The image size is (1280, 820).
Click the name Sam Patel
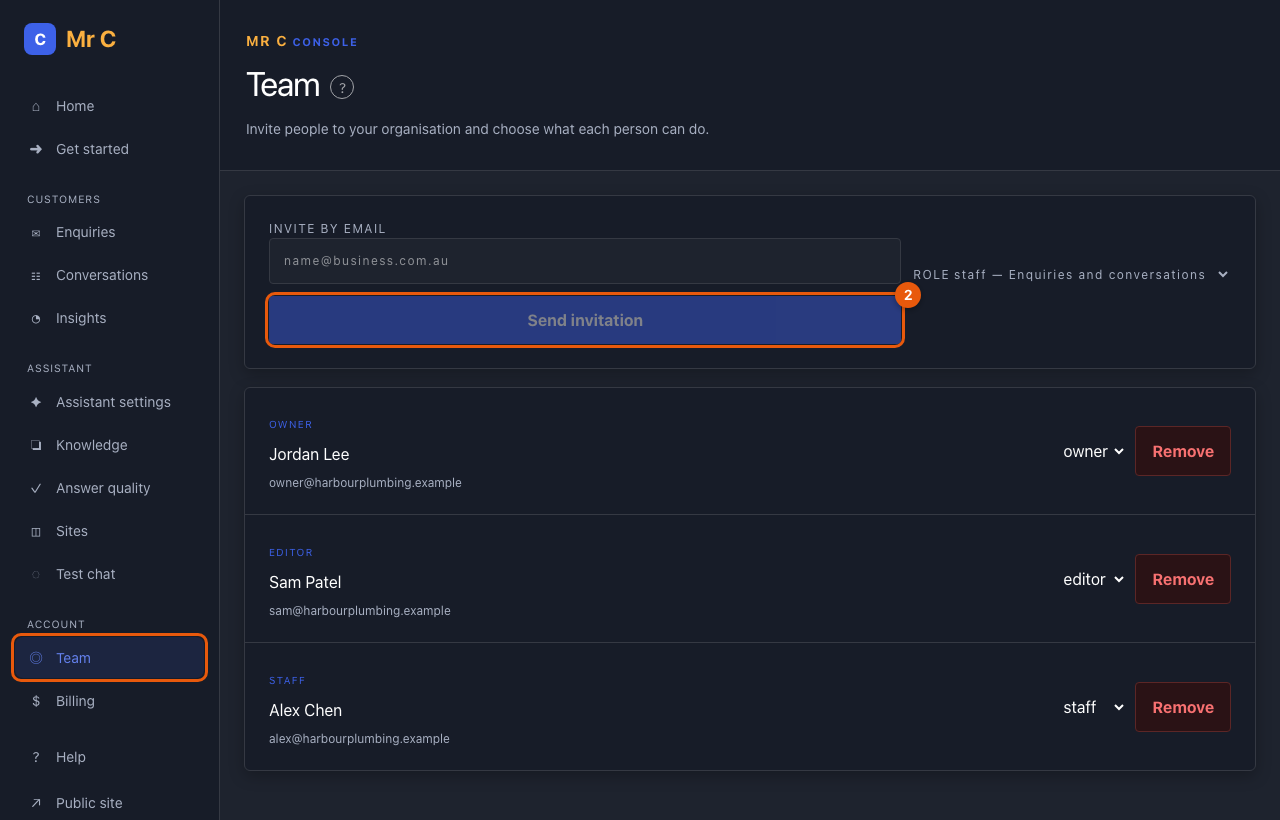click(x=305, y=582)
